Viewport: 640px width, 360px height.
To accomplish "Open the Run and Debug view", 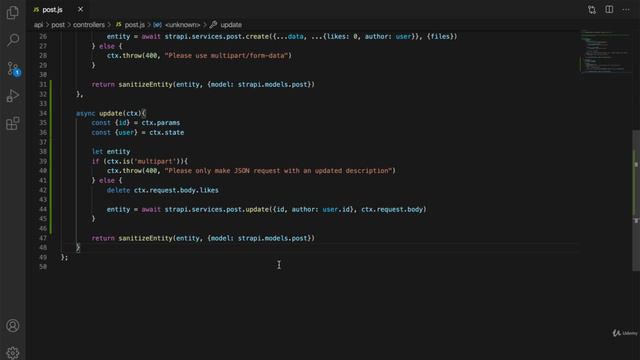I will (13, 96).
